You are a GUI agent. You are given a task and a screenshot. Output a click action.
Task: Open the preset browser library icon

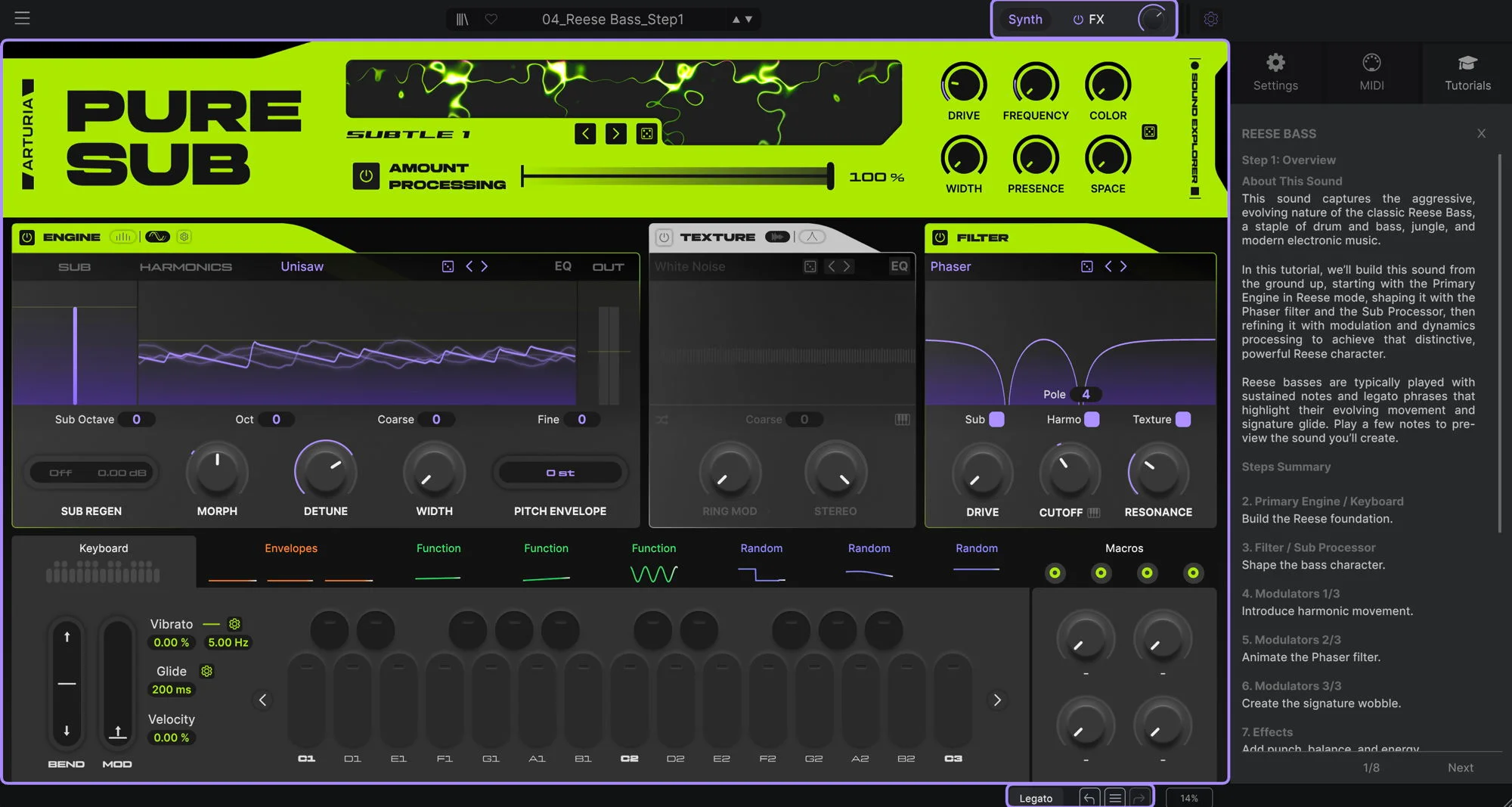coord(462,19)
